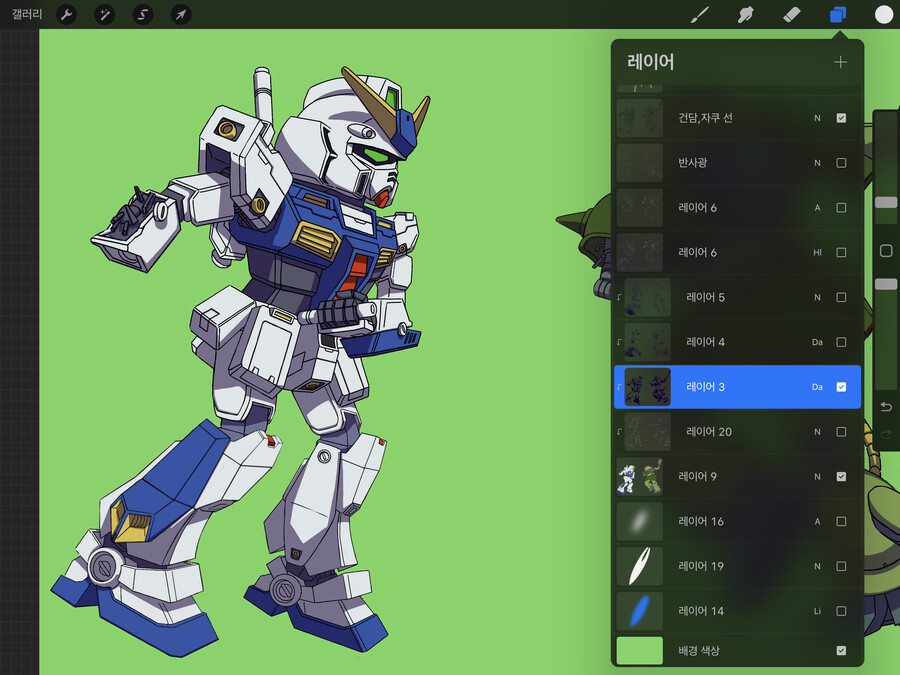Select 레이어 19 thumbnail with white stroke
The width and height of the screenshot is (900, 675).
639,566
